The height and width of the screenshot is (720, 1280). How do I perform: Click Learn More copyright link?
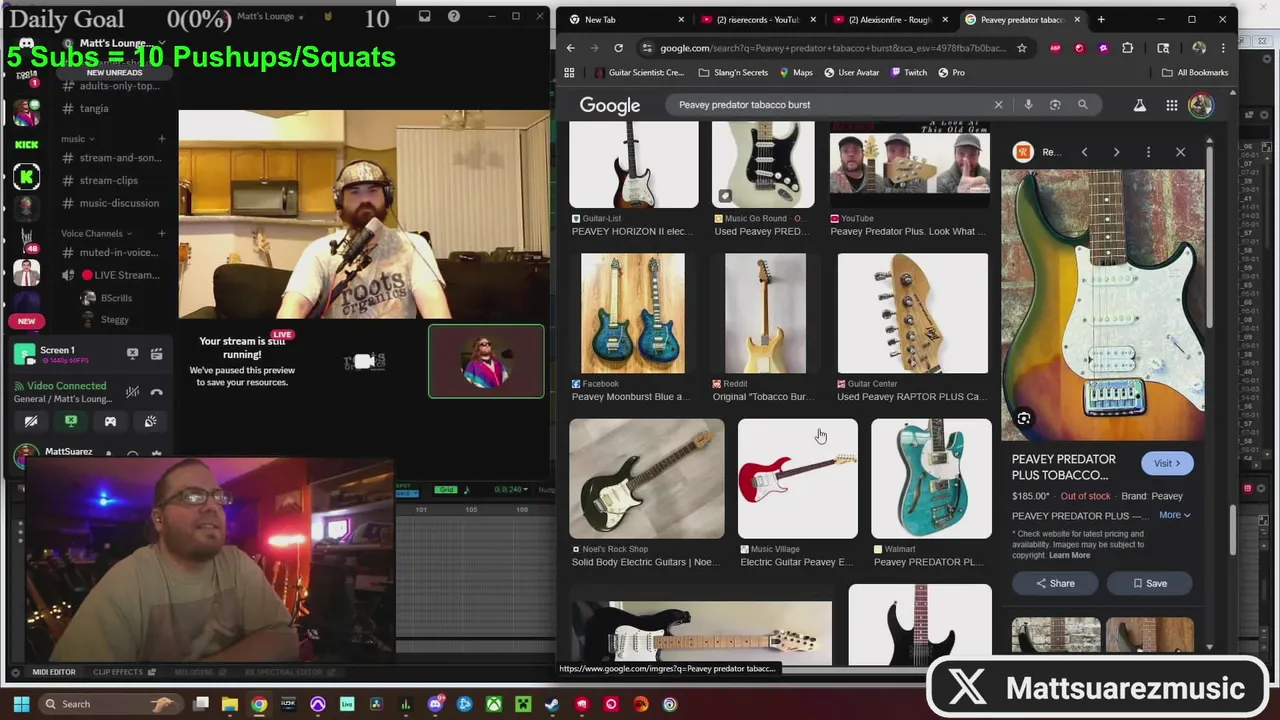[x=1069, y=555]
